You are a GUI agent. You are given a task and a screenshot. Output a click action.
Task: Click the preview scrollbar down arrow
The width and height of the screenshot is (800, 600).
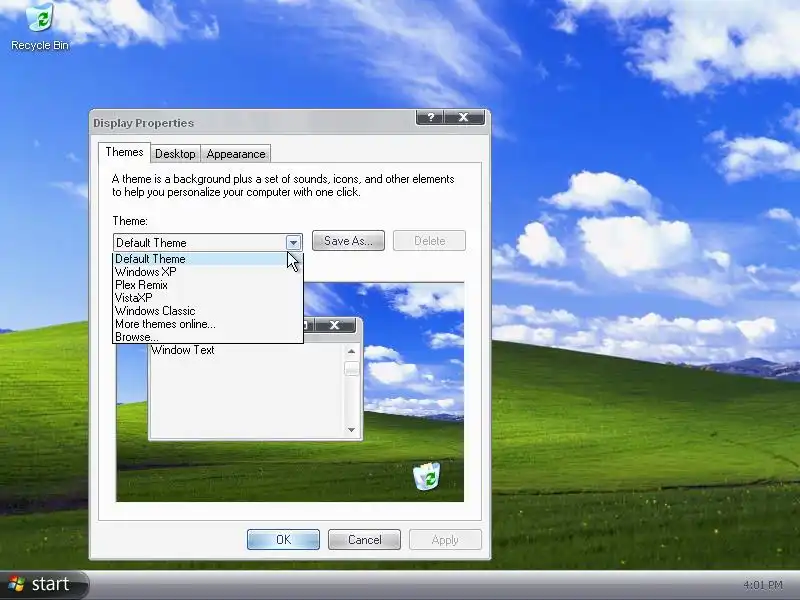(351, 430)
